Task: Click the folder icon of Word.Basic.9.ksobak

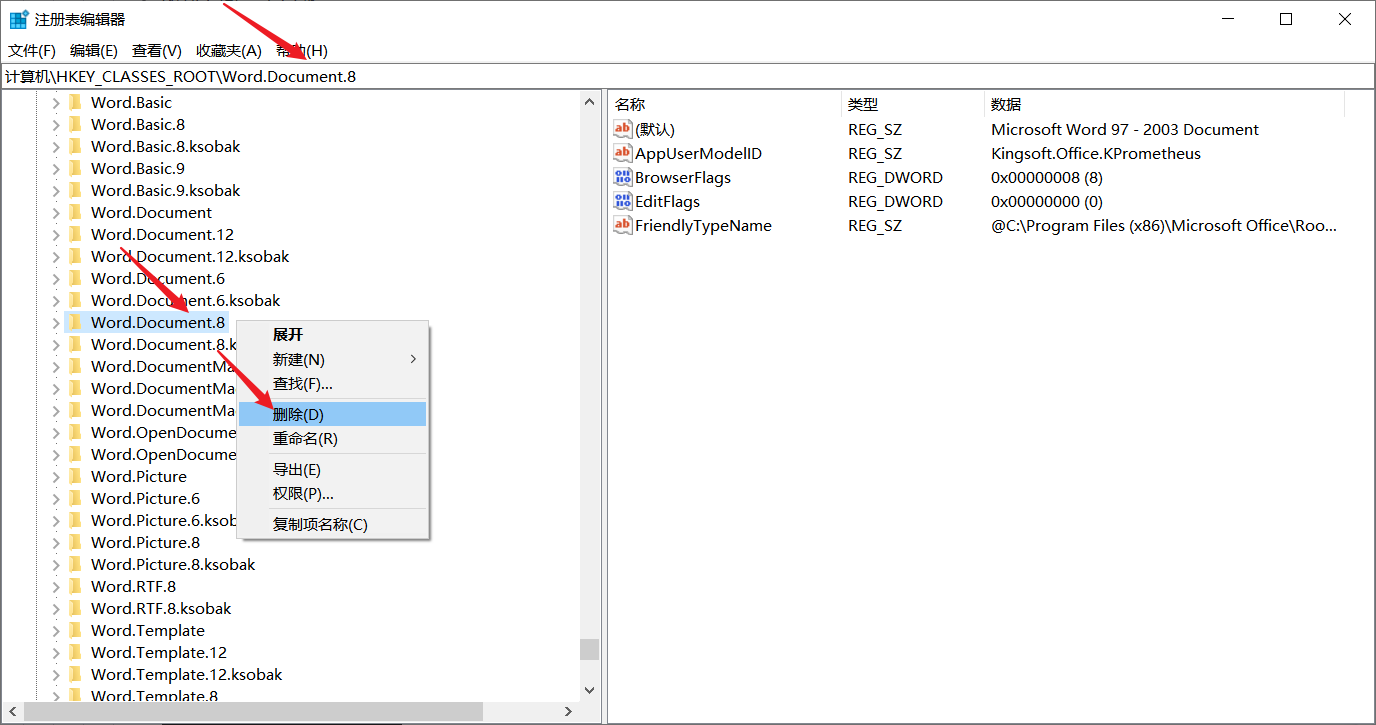Action: click(75, 190)
